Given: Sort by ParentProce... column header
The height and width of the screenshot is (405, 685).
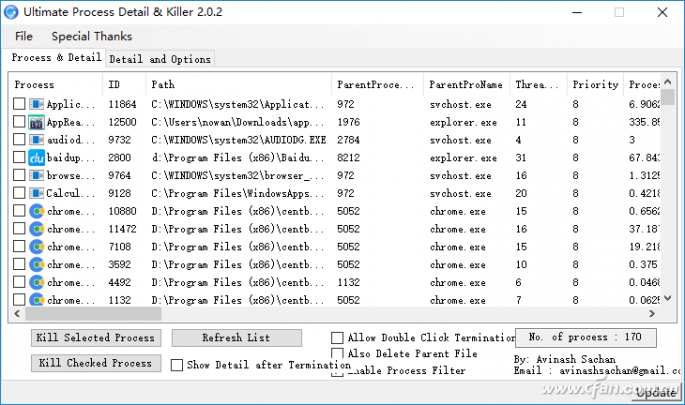Looking at the screenshot, I should click(x=378, y=84).
